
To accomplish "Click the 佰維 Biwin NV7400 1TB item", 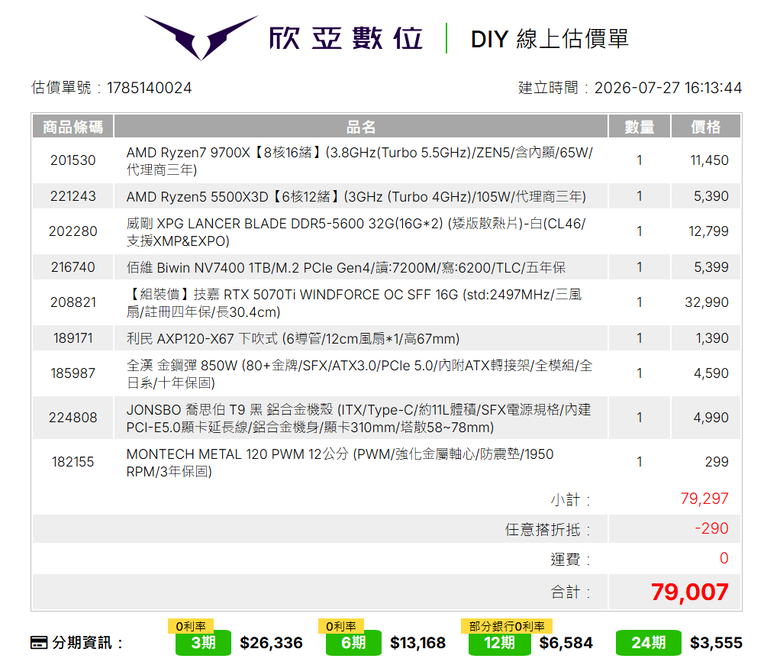I will click(x=346, y=268).
